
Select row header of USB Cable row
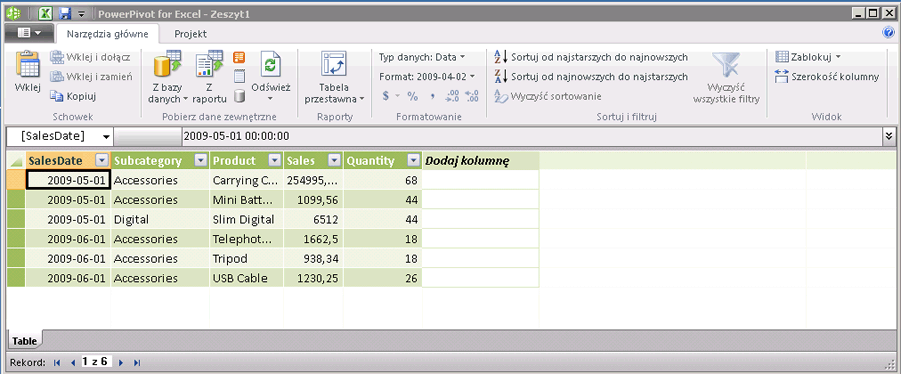tap(16, 279)
